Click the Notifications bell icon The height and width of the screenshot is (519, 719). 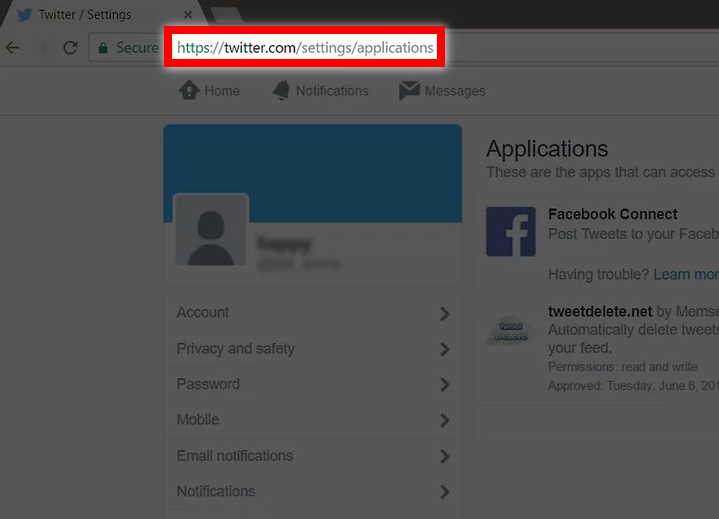pyautogui.click(x=281, y=90)
